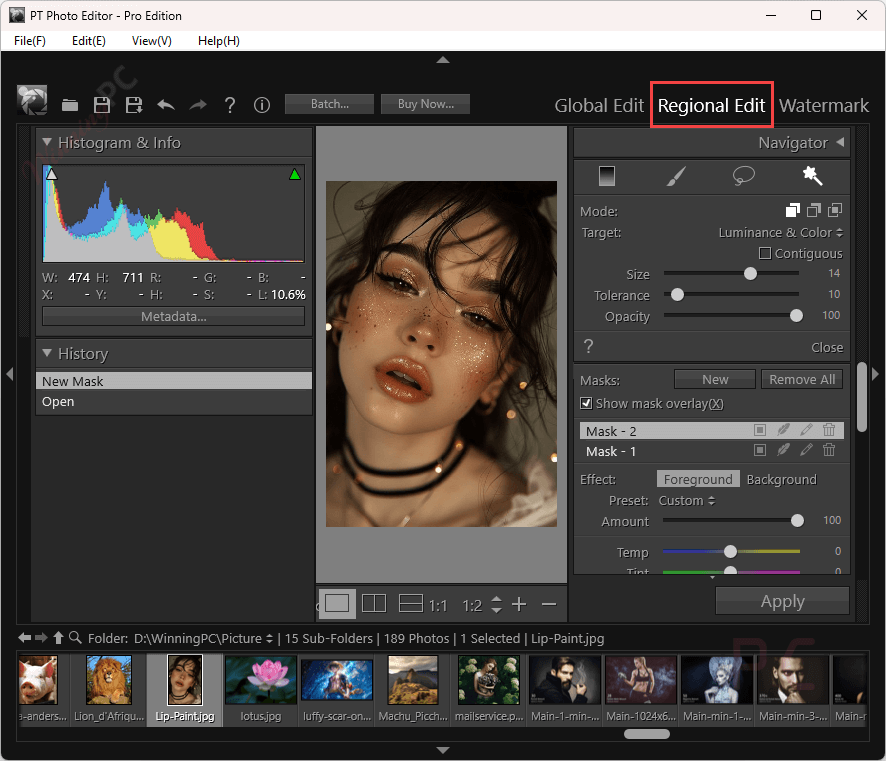Zoom in with the plus icon
The width and height of the screenshot is (886, 761).
(519, 605)
